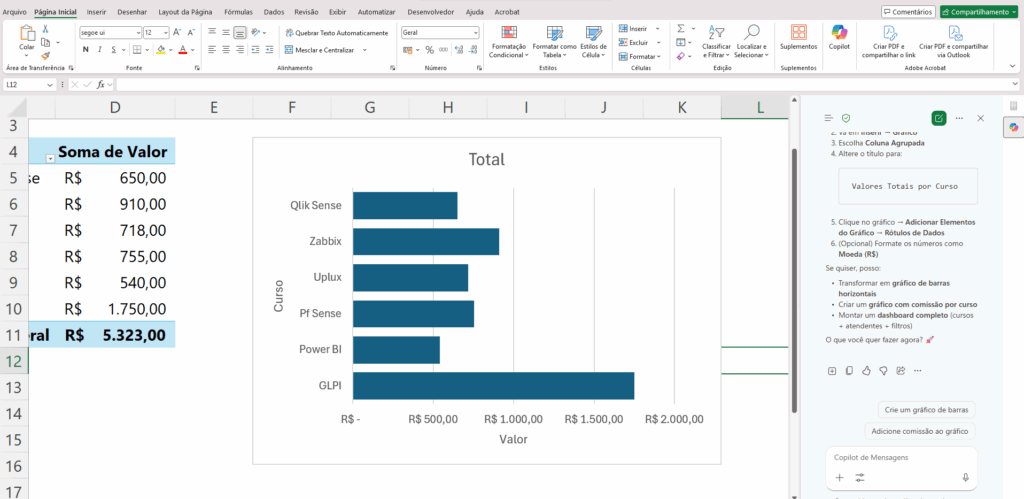Click the format painter brush icon
1024x499 pixels.
pyautogui.click(x=47, y=55)
